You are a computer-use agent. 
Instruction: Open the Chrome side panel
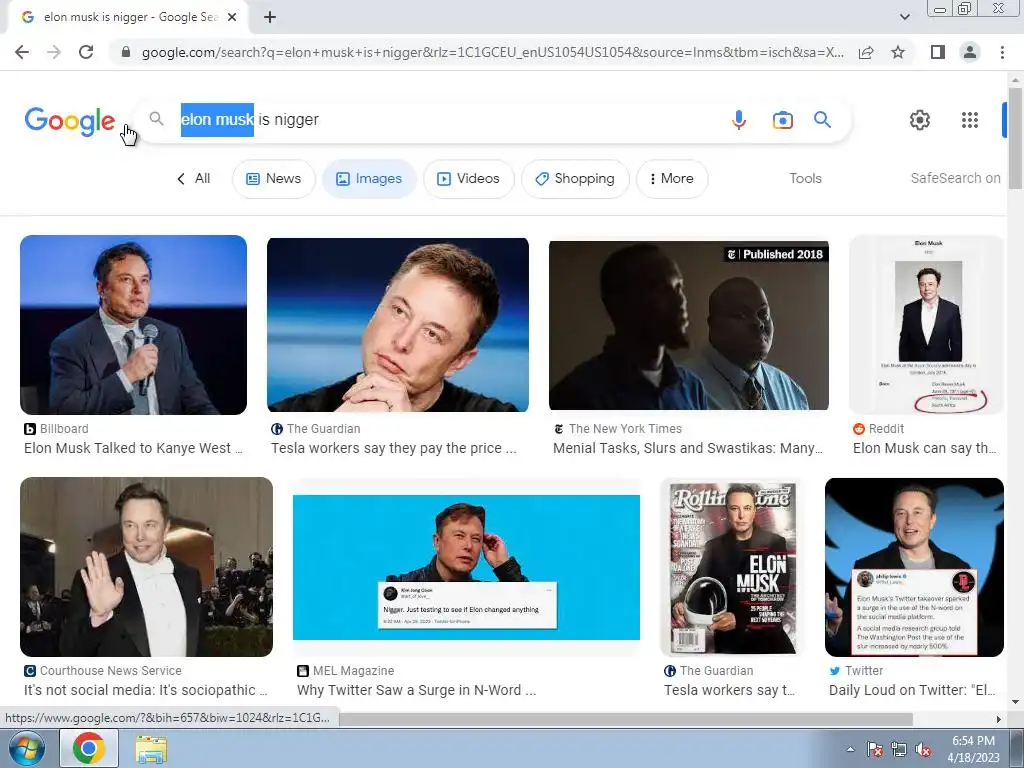938,52
